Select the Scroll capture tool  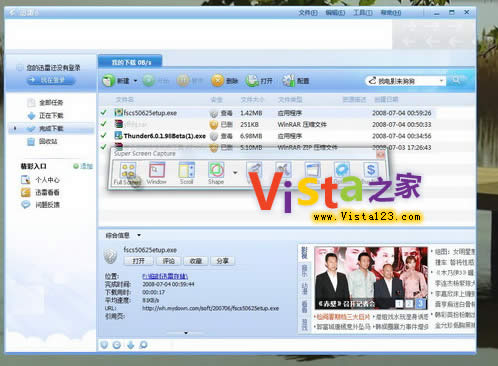(186, 173)
